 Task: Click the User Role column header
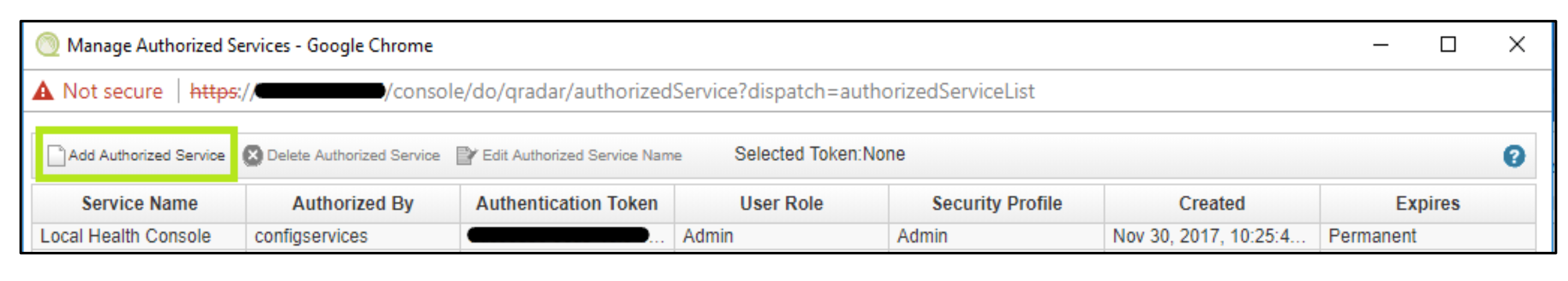781,203
